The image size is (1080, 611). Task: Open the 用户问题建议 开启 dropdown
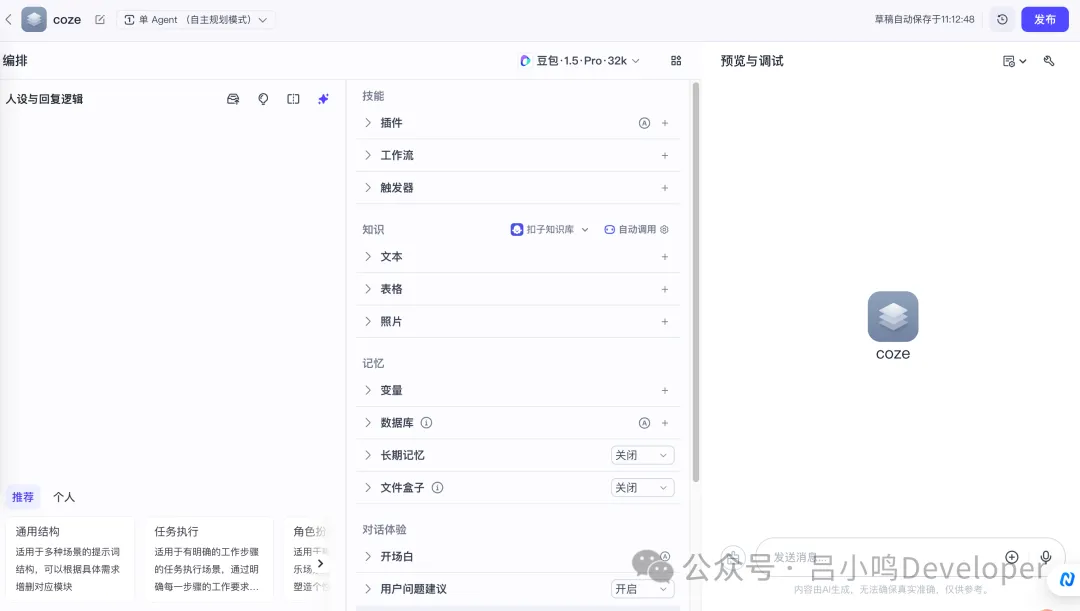point(642,589)
